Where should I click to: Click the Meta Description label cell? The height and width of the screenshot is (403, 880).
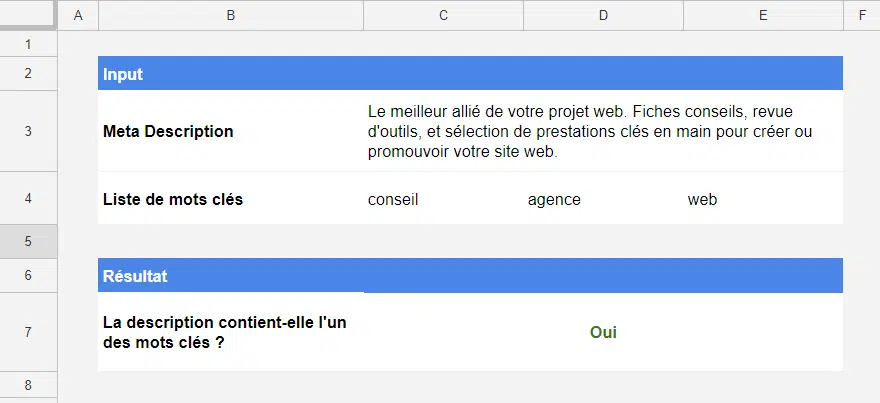[x=231, y=131]
